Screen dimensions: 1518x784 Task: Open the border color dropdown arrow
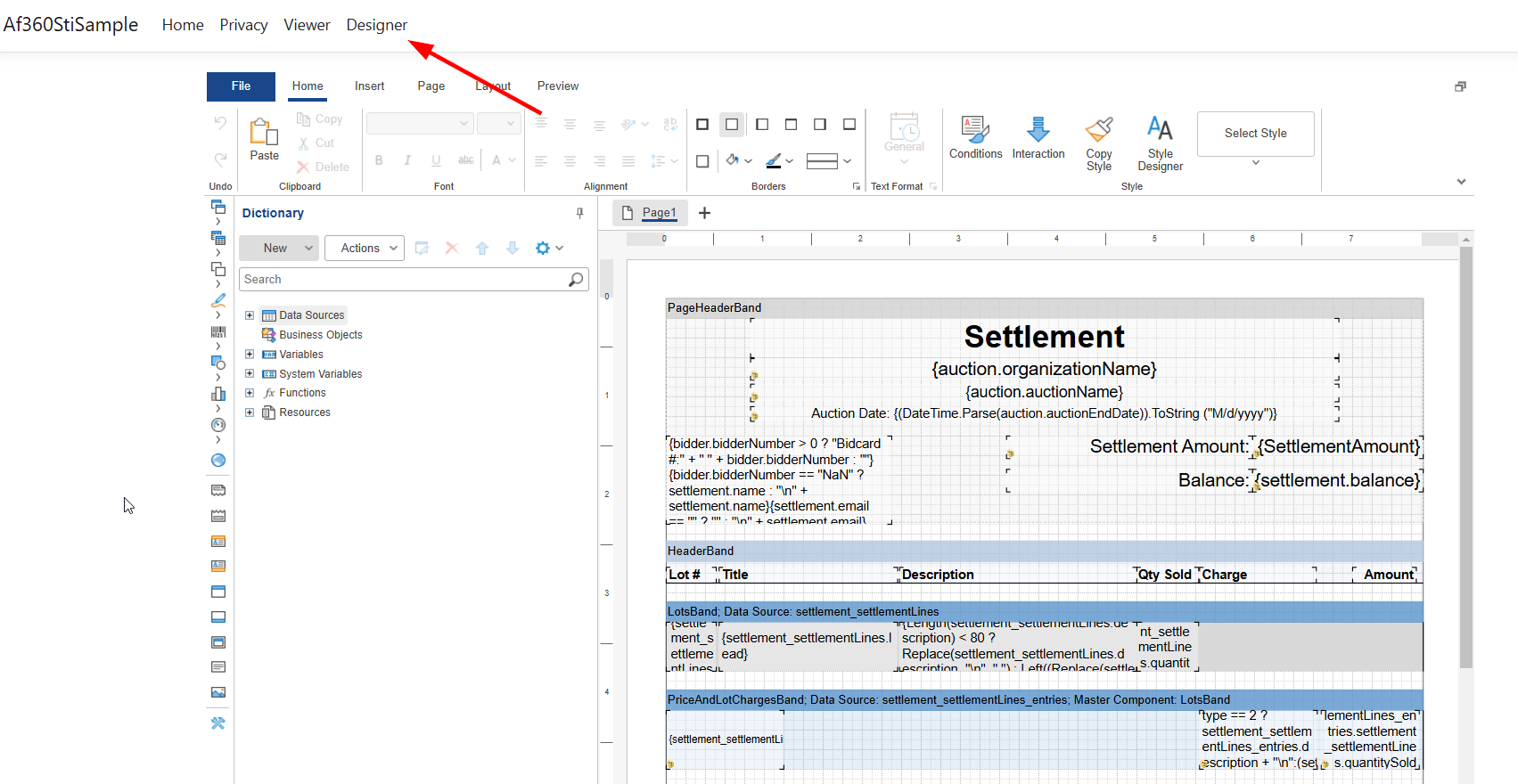(790, 161)
